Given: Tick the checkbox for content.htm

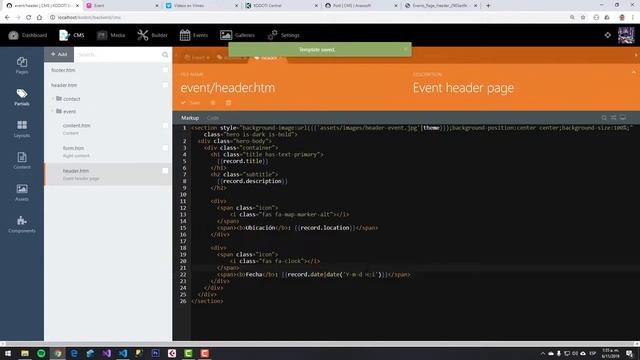Looking at the screenshot, I should click(x=165, y=125).
